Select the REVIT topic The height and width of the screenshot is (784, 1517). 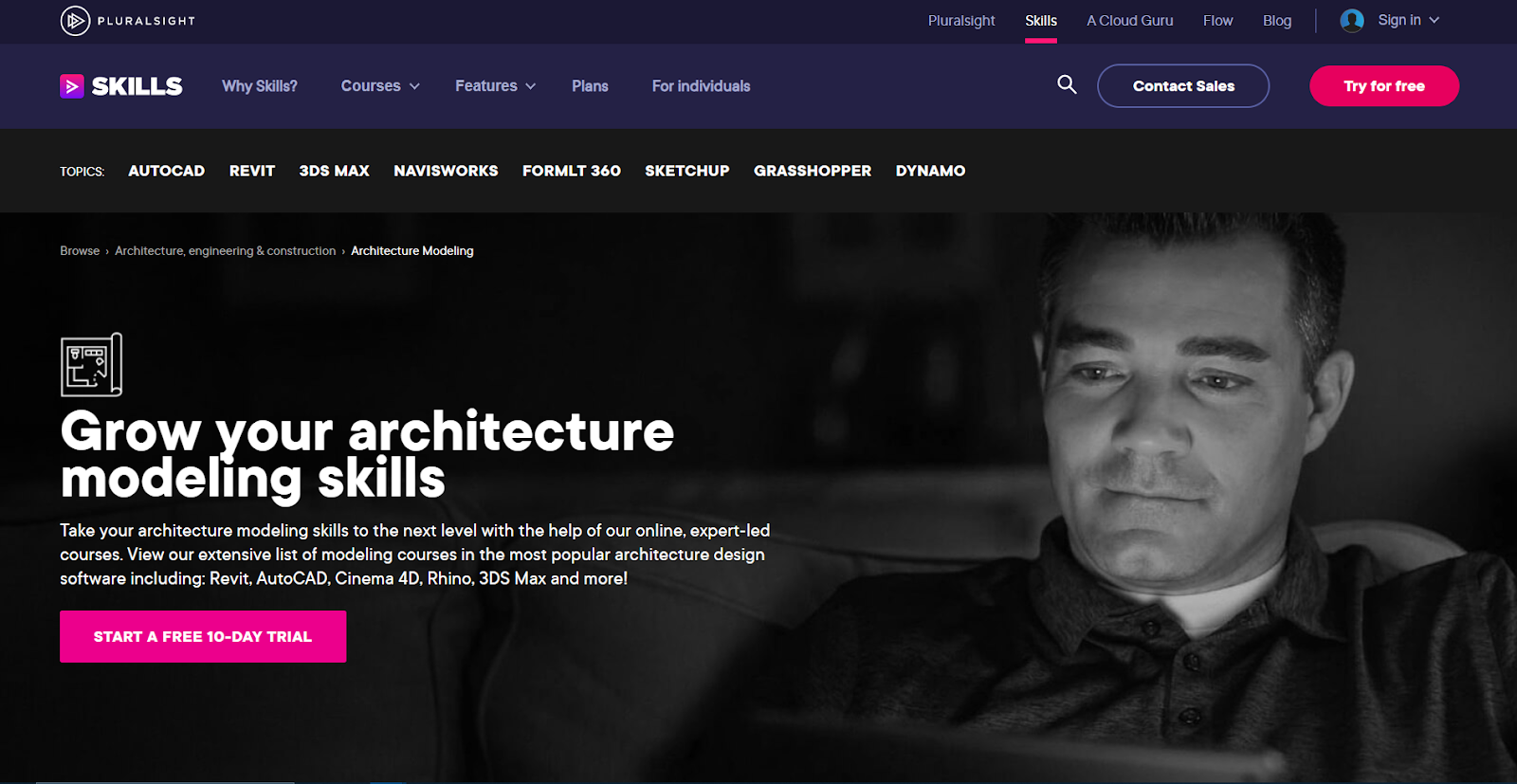pyautogui.click(x=252, y=171)
